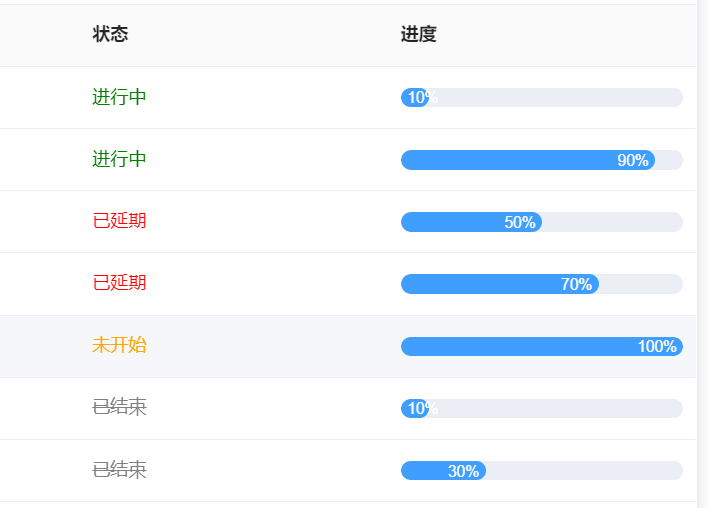Screen dimensions: 709x508
Task: Click the 已结束 status beside the 10% bar
Action: (119, 407)
